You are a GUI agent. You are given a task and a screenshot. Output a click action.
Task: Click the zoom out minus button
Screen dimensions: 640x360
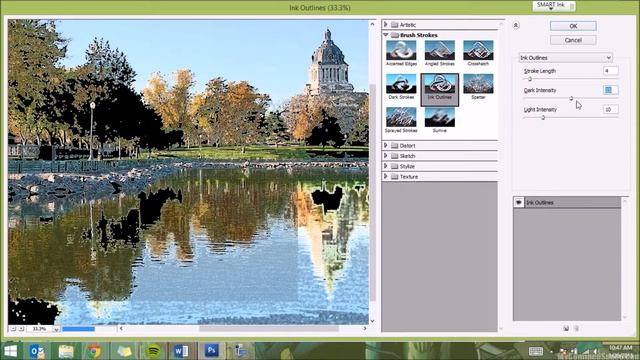click(x=13, y=329)
